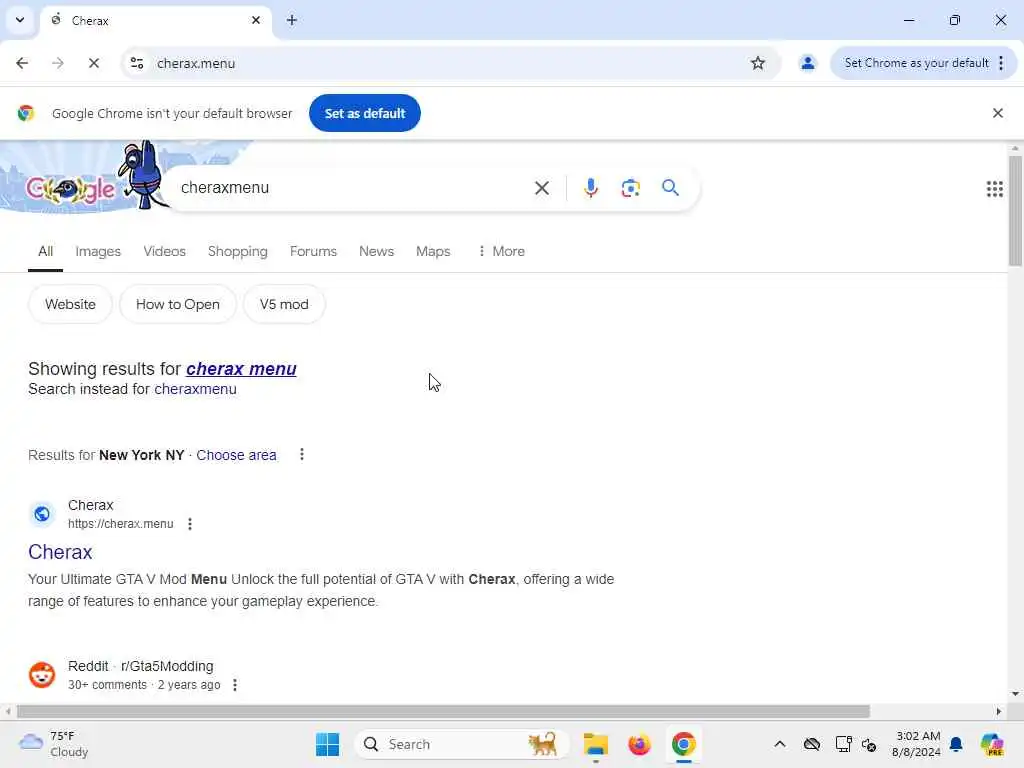Open Chrome's three-dot menu
Image resolution: width=1024 pixels, height=768 pixels.
point(1001,63)
